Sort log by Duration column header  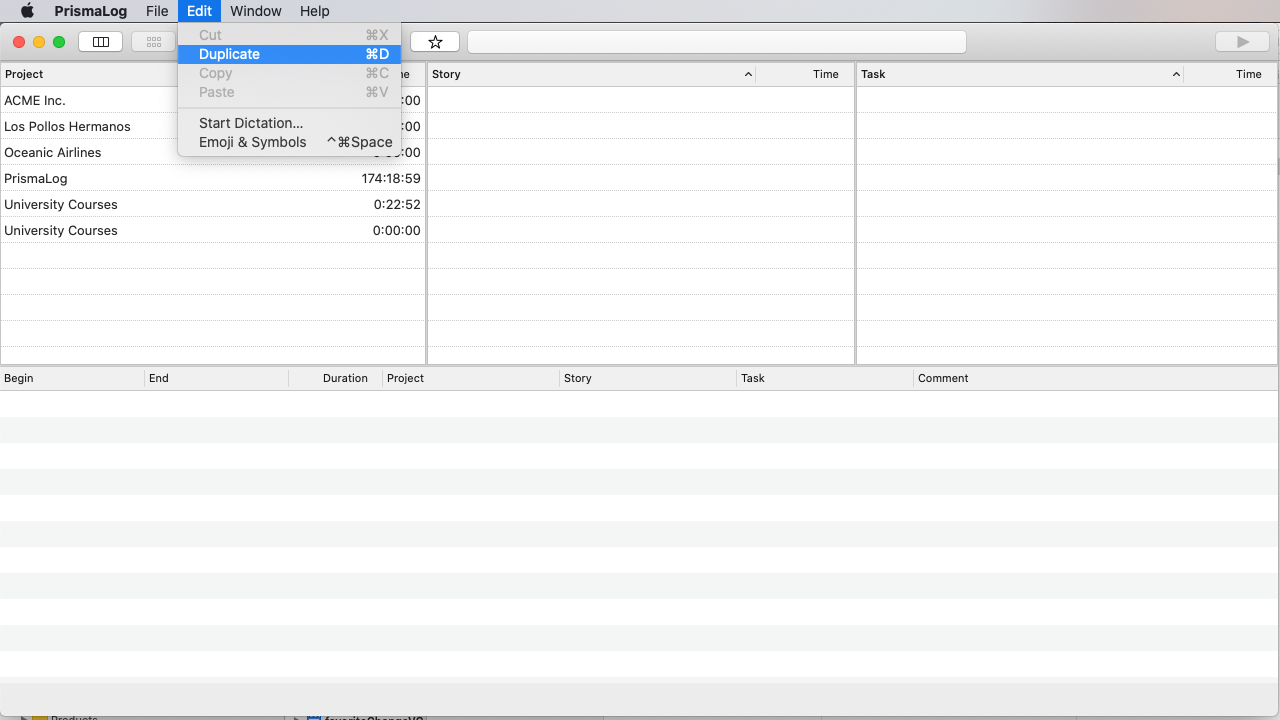coord(335,378)
